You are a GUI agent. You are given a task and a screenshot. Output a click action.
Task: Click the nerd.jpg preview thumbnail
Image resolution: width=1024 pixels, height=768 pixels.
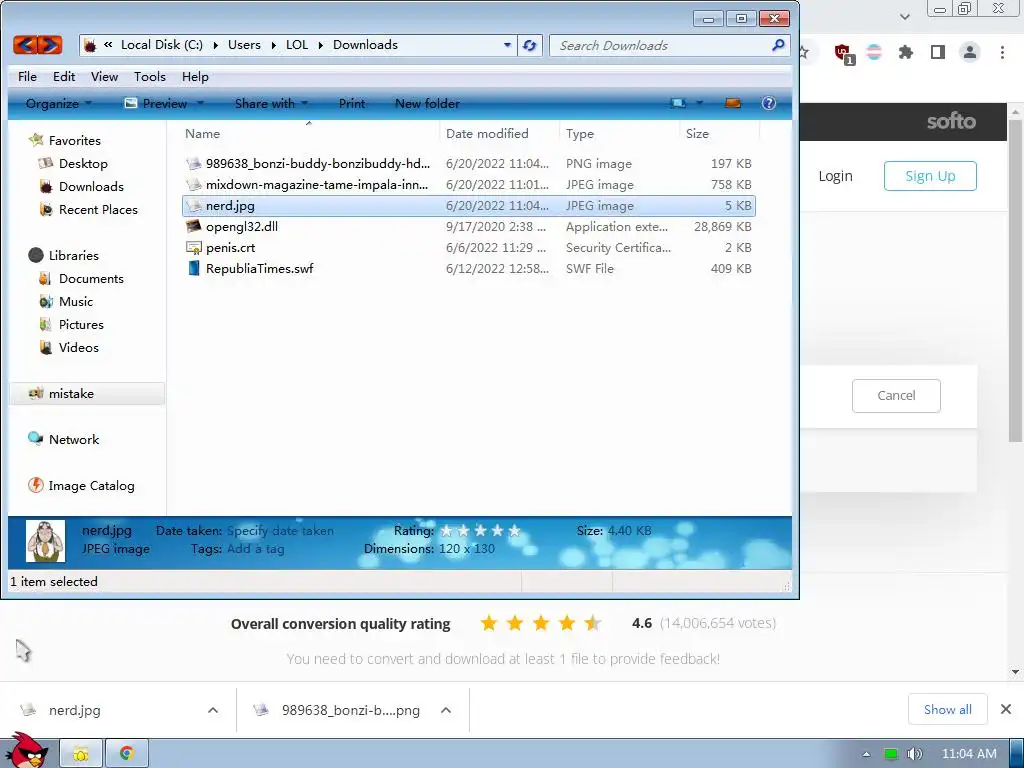(45, 541)
